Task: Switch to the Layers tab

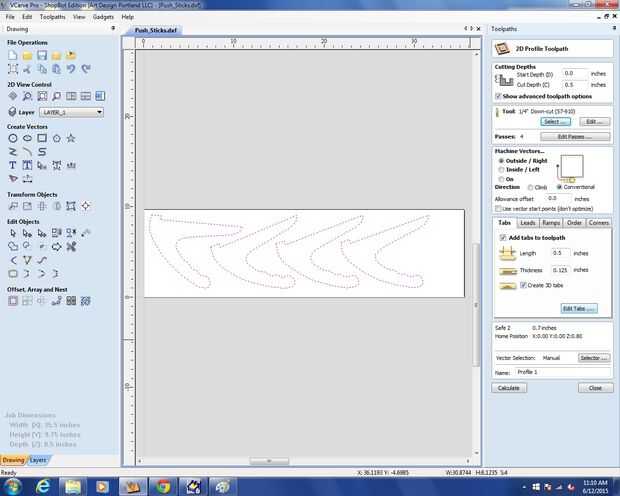Action: click(x=38, y=460)
